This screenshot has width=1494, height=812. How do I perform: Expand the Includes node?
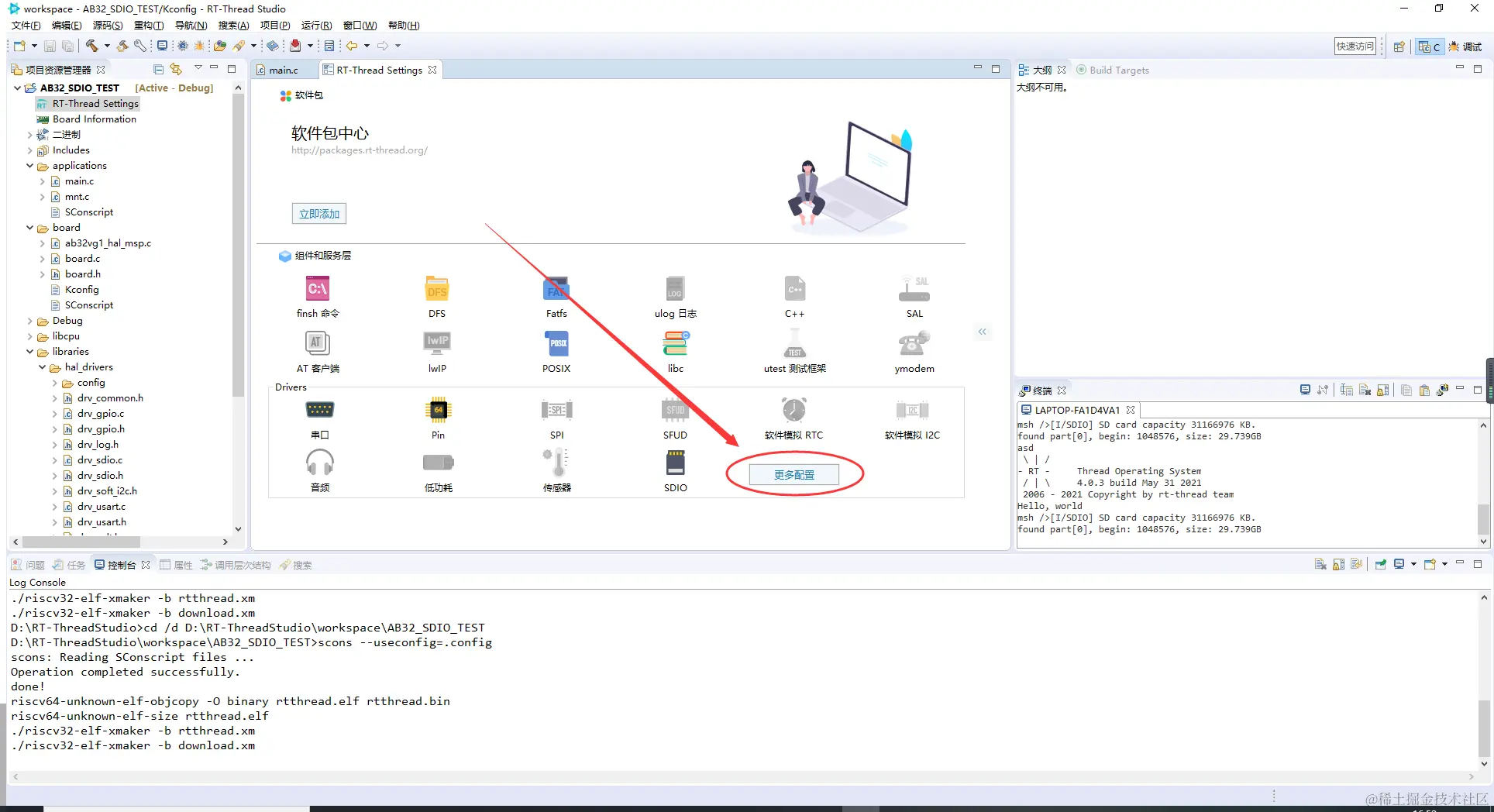tap(30, 150)
